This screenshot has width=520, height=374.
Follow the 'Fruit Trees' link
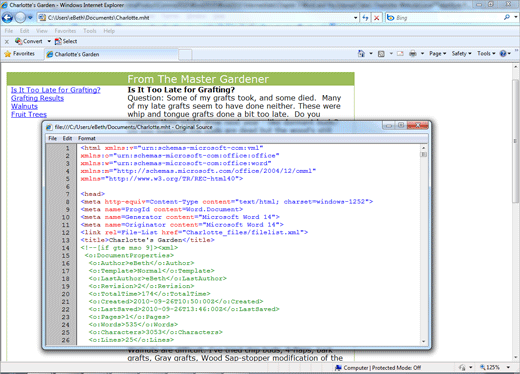[29, 115]
